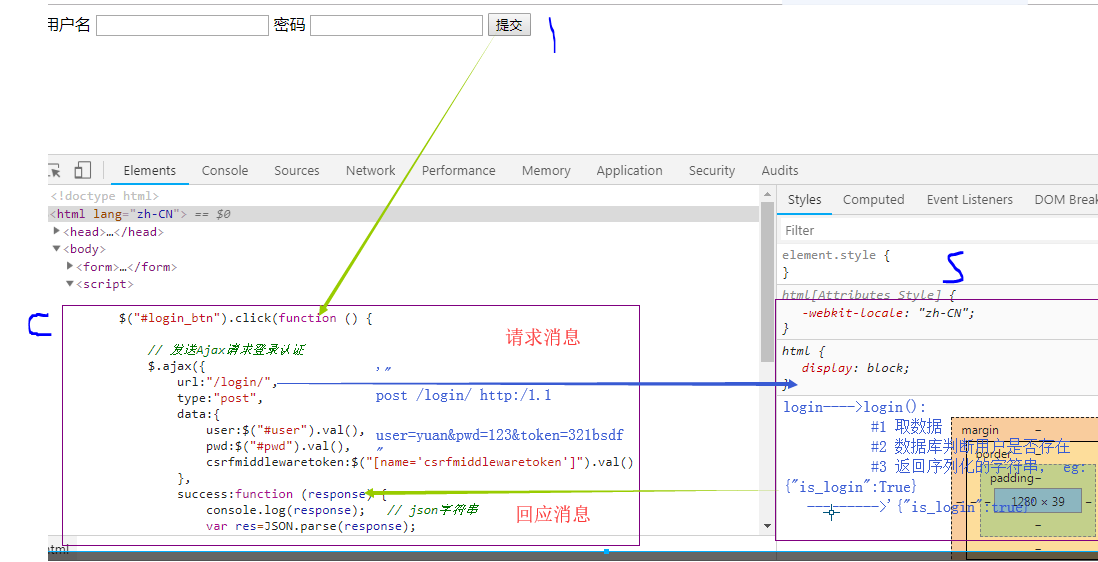Open the Computed sidebar tab

tap(873, 199)
